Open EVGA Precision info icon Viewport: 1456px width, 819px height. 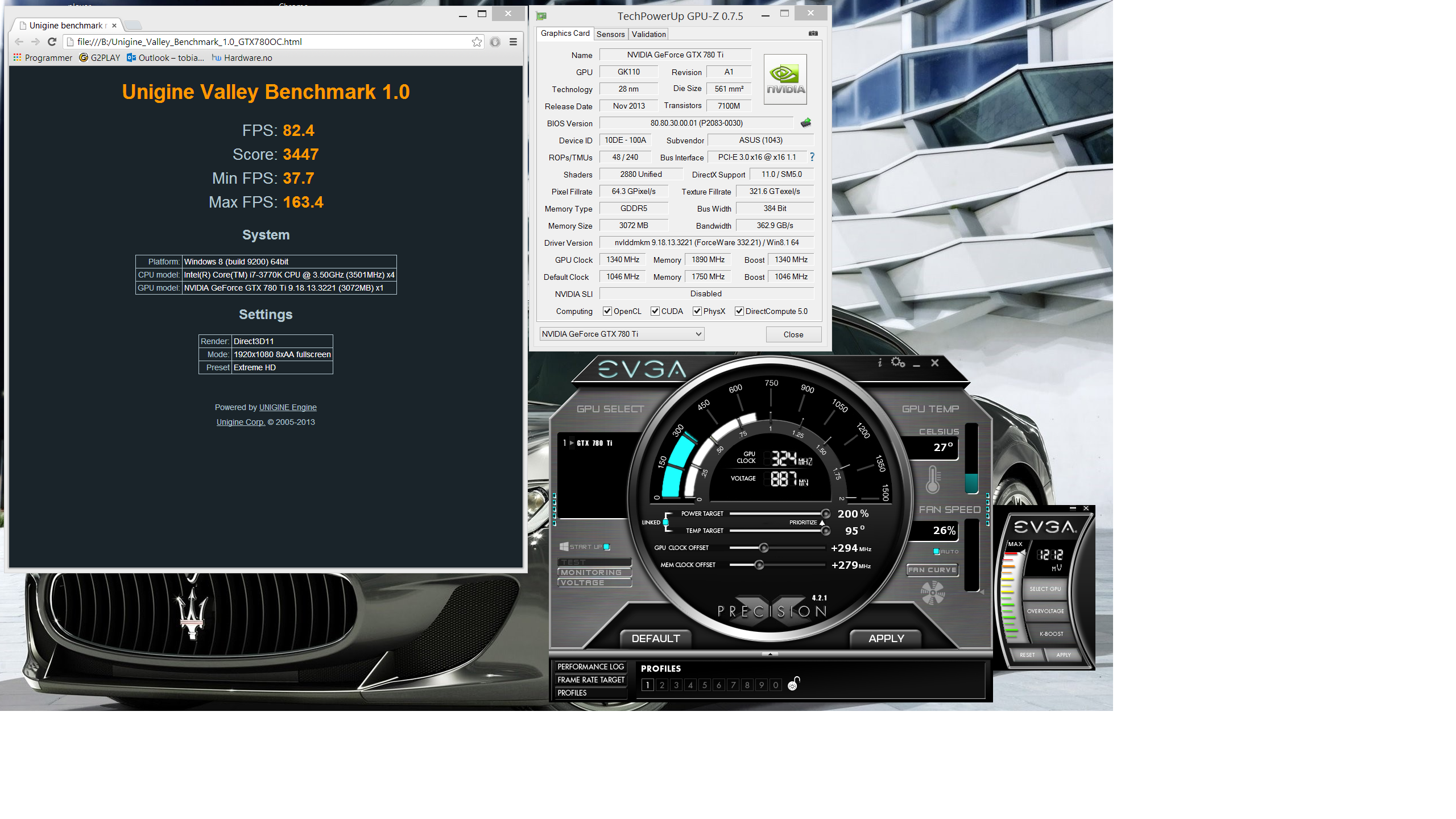pyautogui.click(x=879, y=362)
